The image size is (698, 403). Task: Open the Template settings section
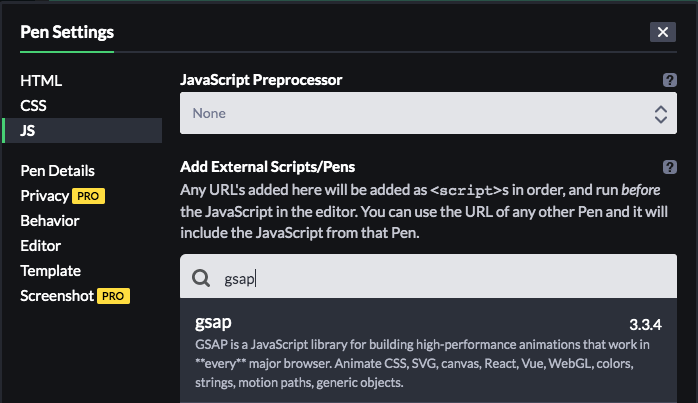coord(50,271)
